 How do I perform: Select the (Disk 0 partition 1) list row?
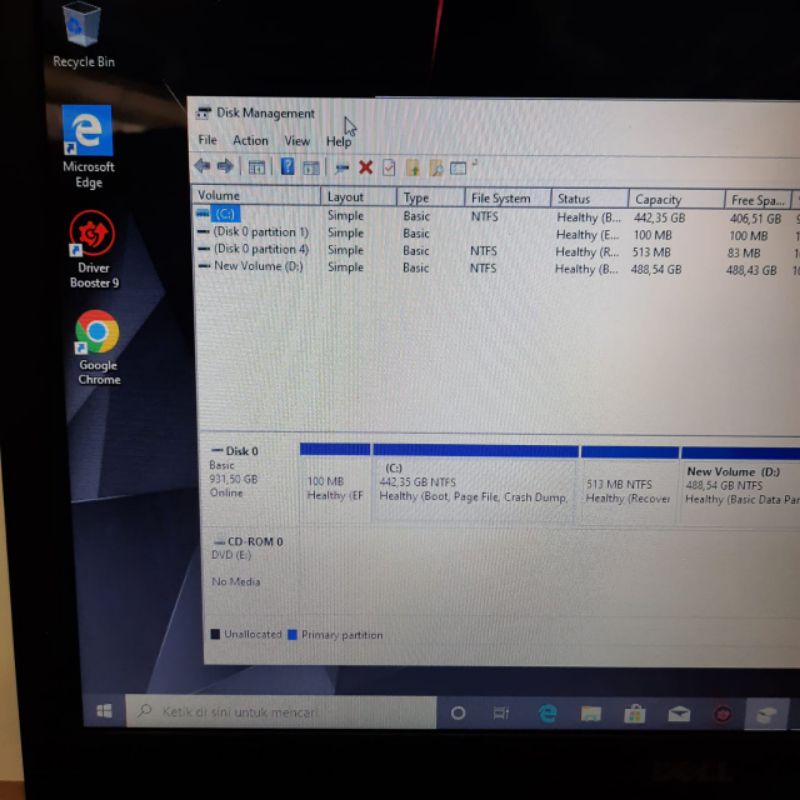[260, 232]
